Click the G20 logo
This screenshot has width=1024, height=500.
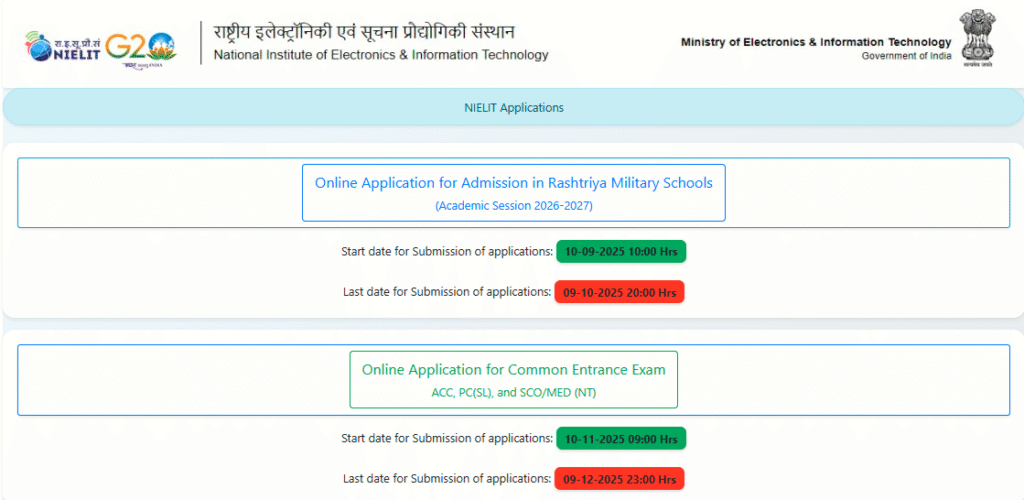[140, 46]
